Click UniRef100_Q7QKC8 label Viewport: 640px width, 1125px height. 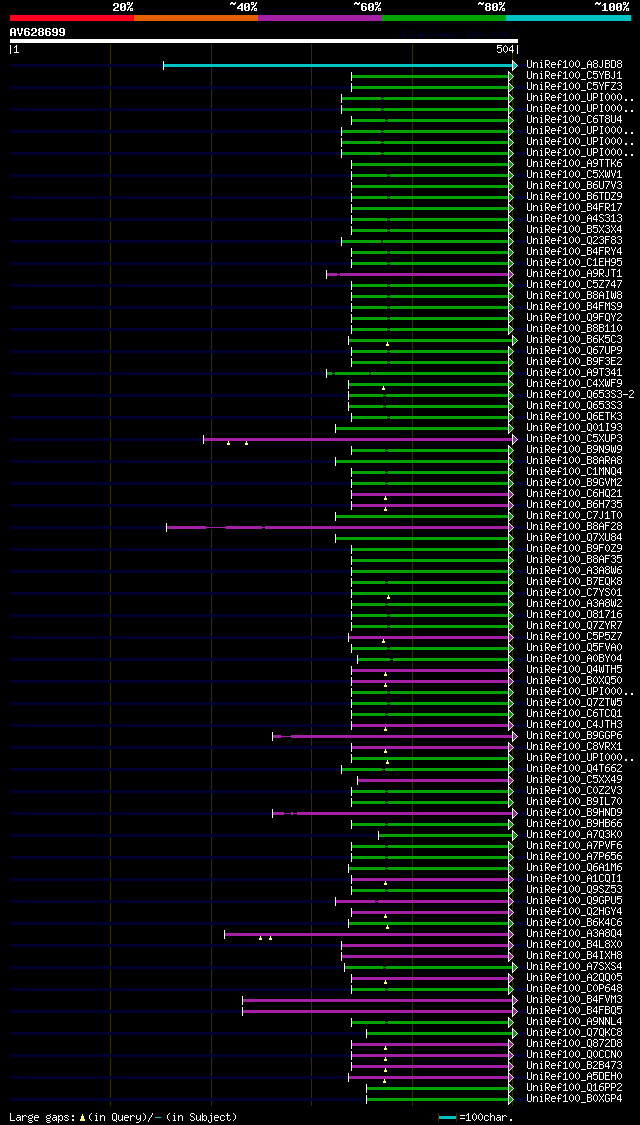(x=574, y=1032)
